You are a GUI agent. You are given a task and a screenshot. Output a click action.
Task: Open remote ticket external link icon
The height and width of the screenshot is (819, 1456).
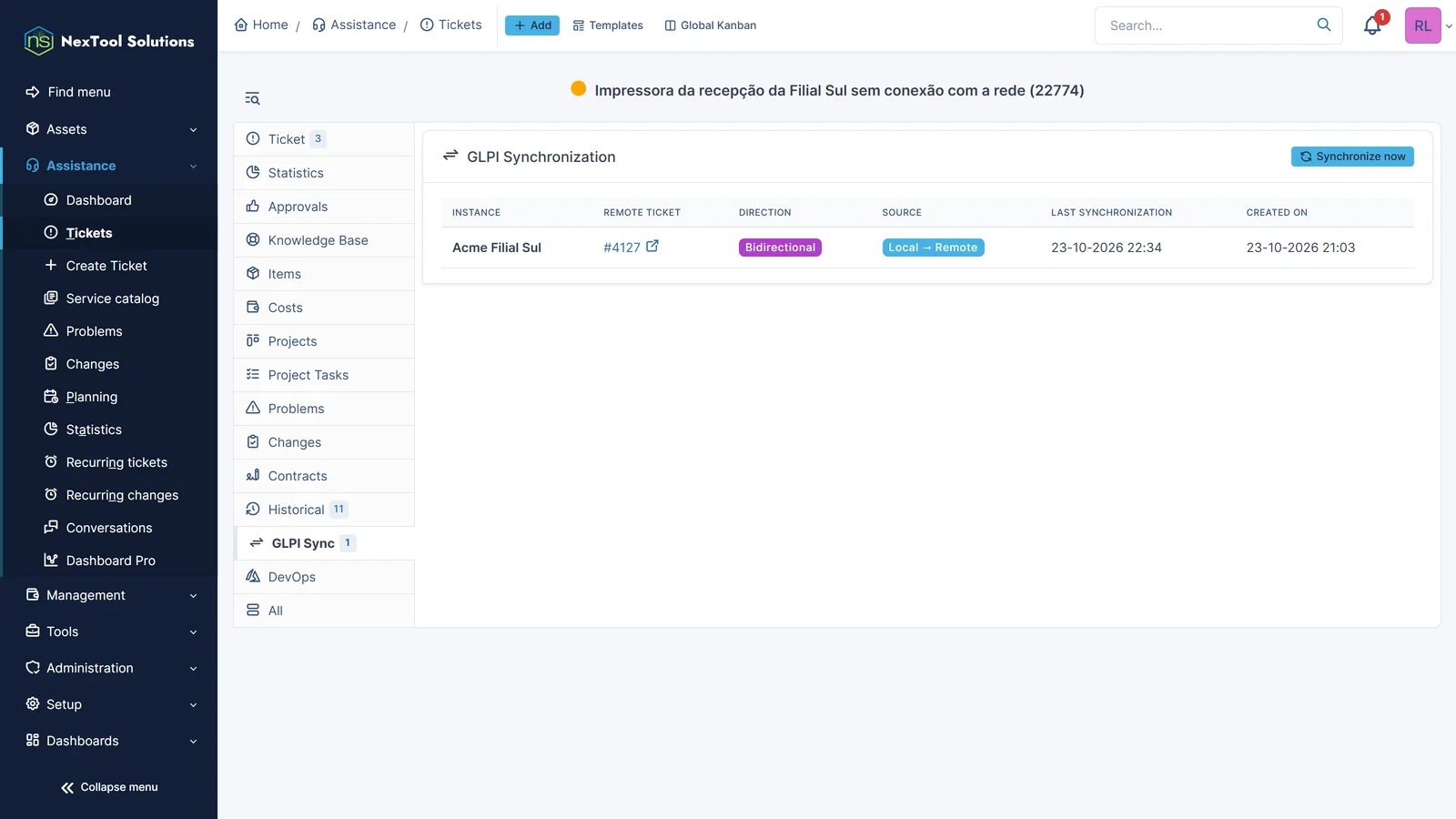(x=652, y=246)
